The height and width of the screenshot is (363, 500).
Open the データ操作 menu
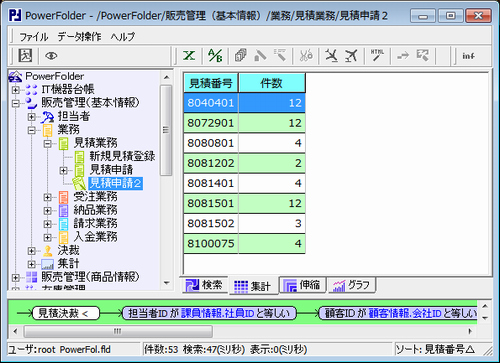79,37
